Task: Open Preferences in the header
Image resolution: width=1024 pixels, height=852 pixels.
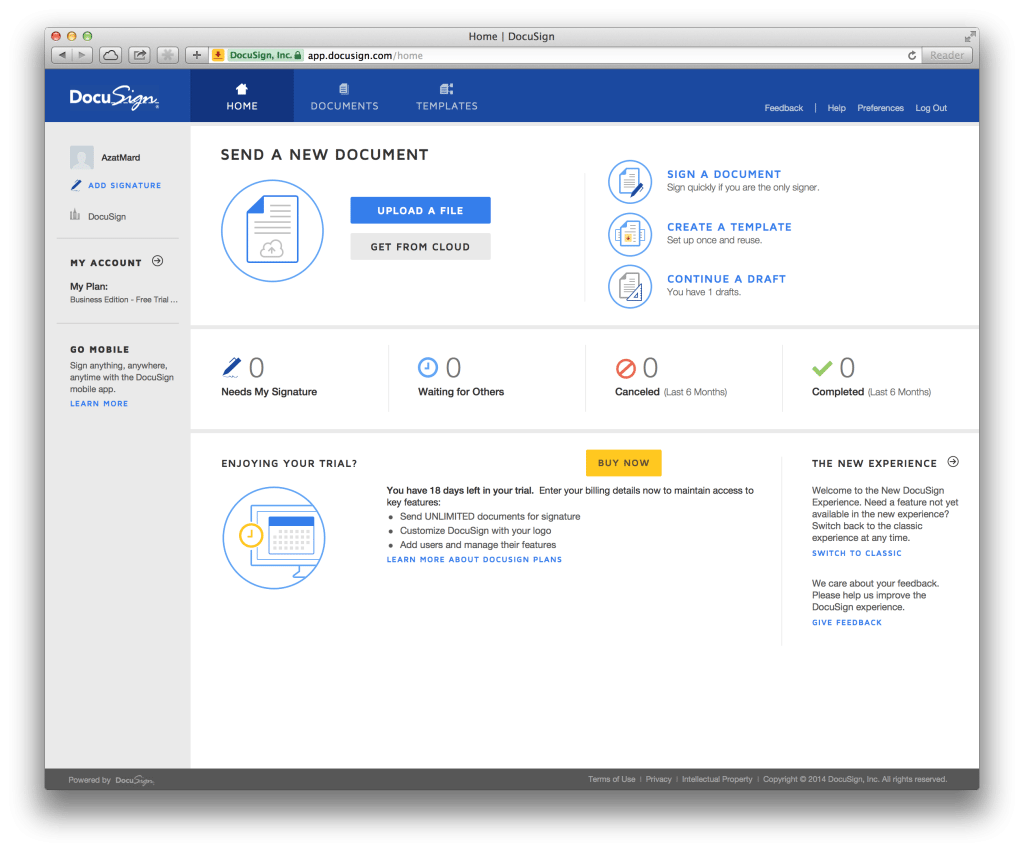Action: pyautogui.click(x=880, y=108)
